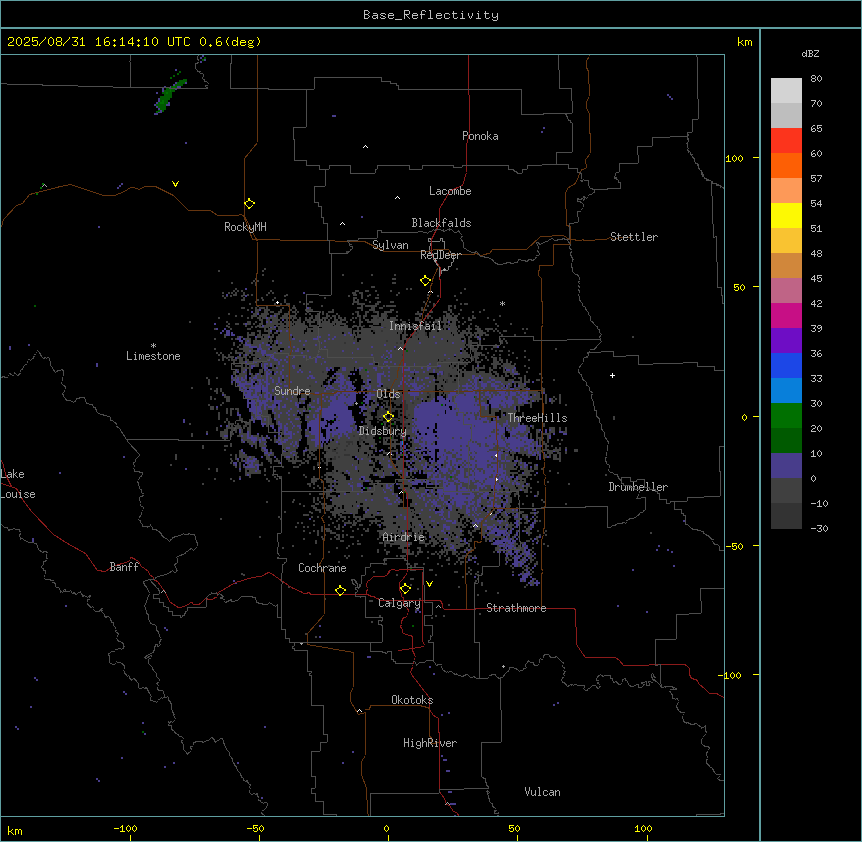Select the yellow diamond just above Calgary label
Image resolution: width=862 pixels, height=842 pixels.
405,589
